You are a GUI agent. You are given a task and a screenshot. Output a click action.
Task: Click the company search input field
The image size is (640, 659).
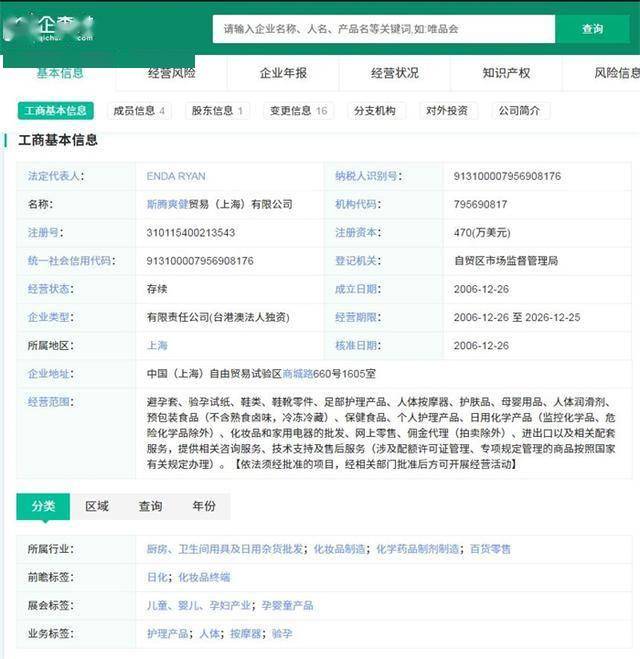pos(383,29)
